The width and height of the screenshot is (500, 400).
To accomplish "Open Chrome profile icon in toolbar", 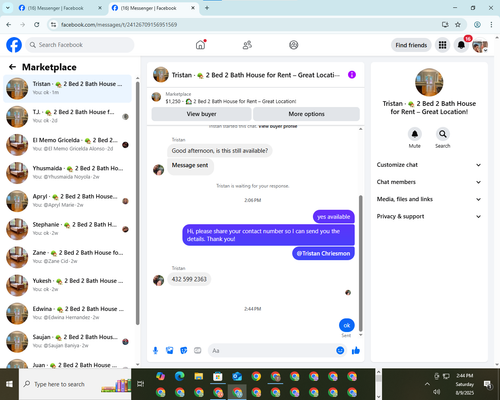I will point(477,24).
